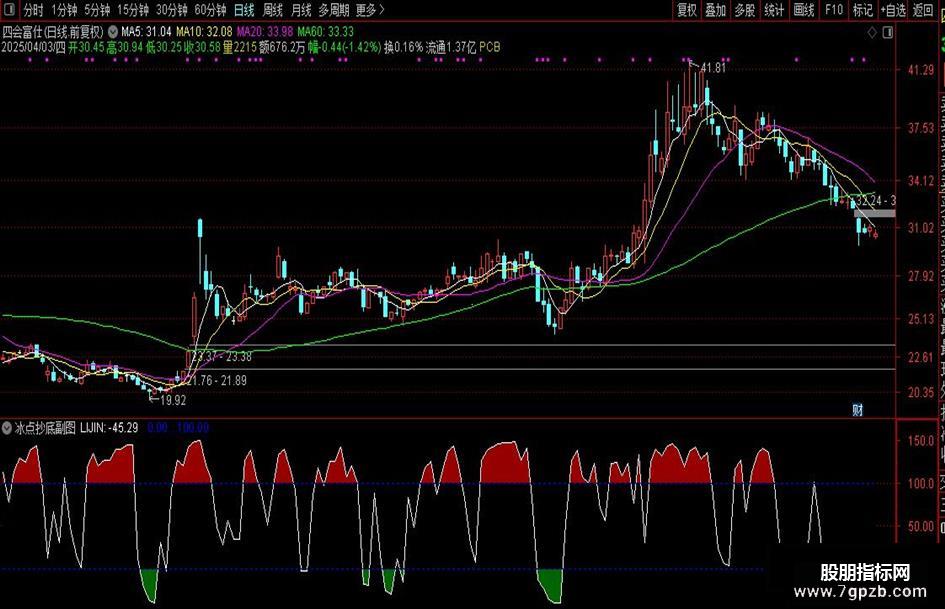Click the 换0.16% turnover text

pyautogui.click(x=403, y=47)
